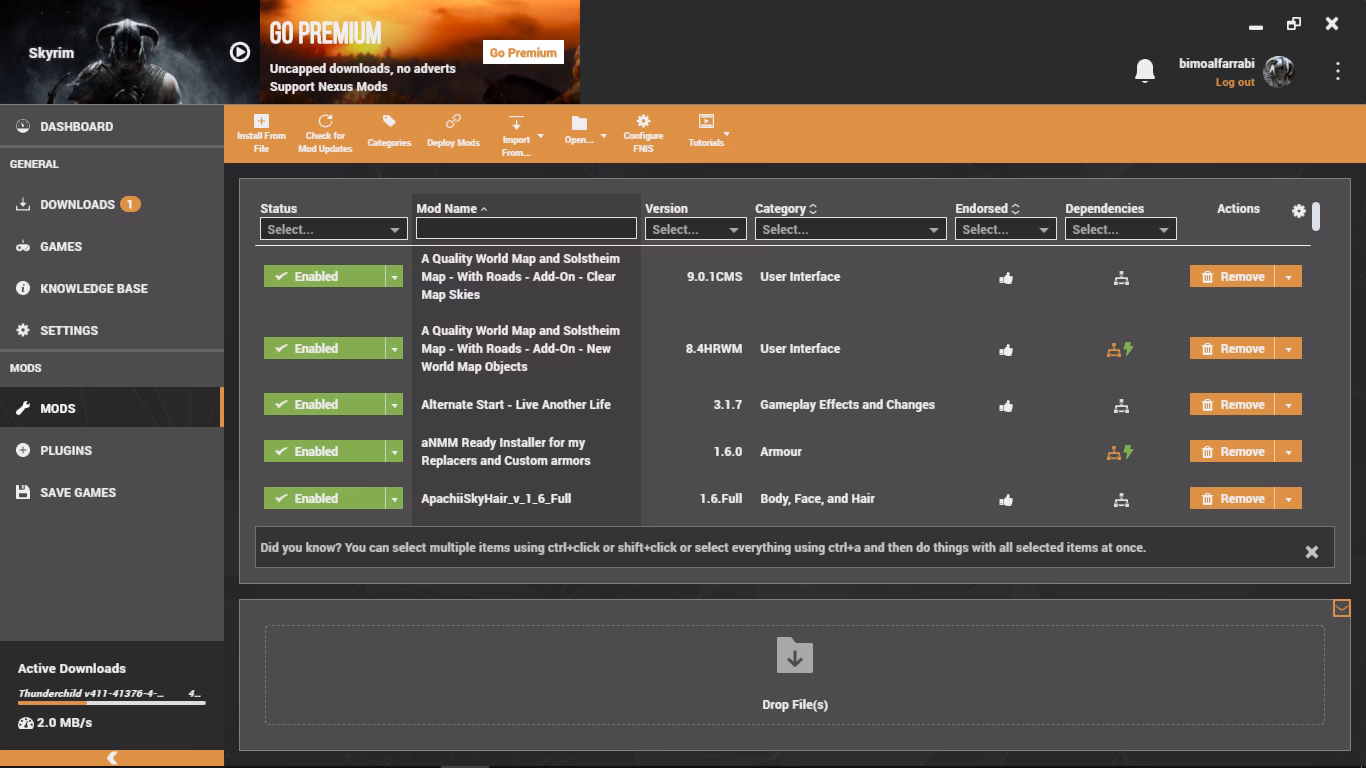This screenshot has width=1366, height=768.
Task: Remove the aNMM Ready Installer mod
Action: 1232,452
